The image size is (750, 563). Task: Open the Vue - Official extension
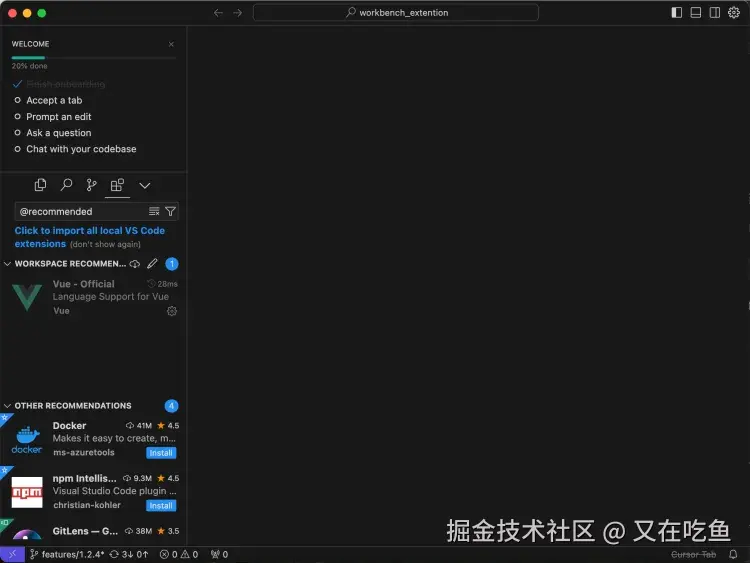pyautogui.click(x=93, y=297)
